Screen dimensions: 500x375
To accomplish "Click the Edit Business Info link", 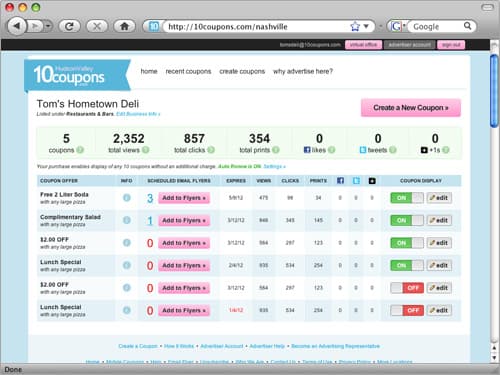I will point(138,114).
